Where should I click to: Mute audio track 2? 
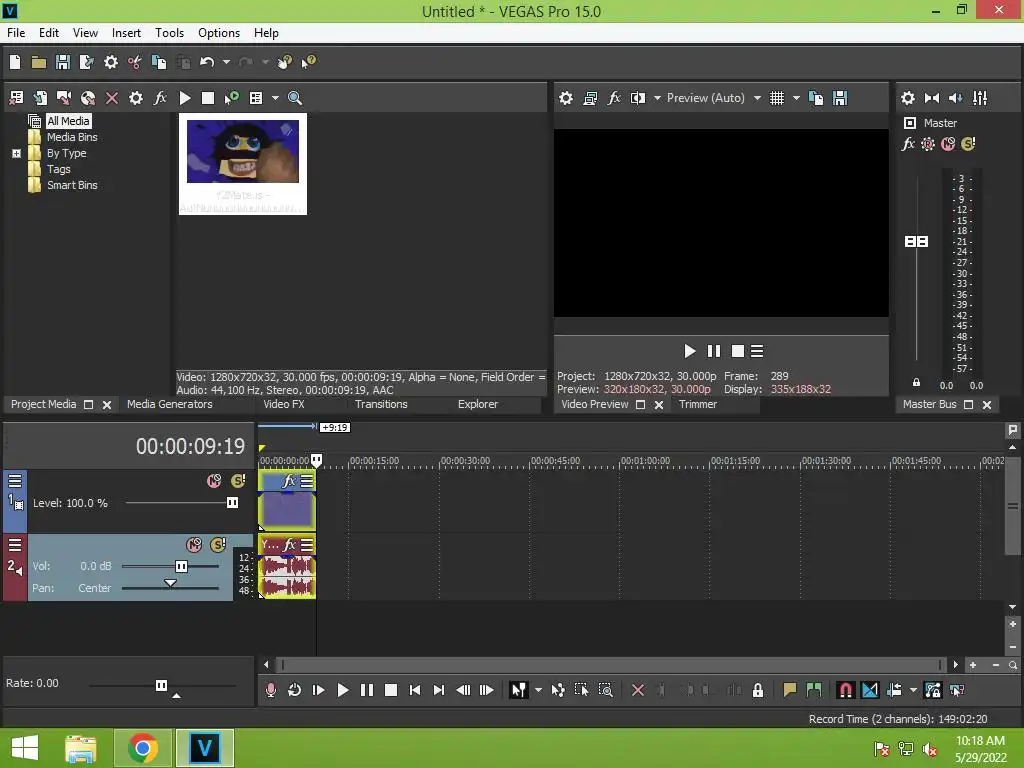[194, 545]
